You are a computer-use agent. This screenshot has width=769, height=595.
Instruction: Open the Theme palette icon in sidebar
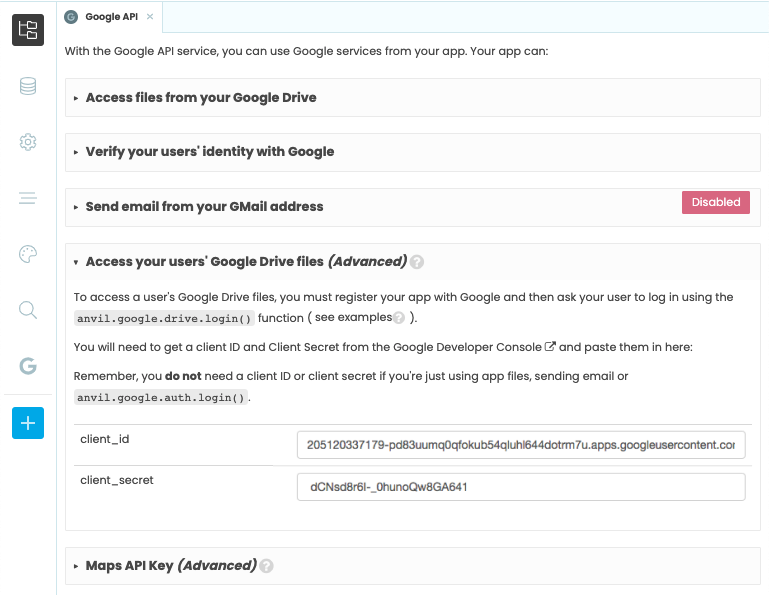[x=28, y=254]
